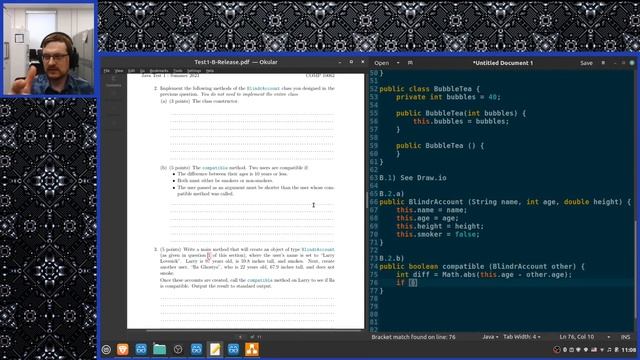Screen dimensions: 640x360
Task: Open the Help menu in Okular
Action: tap(209, 71)
